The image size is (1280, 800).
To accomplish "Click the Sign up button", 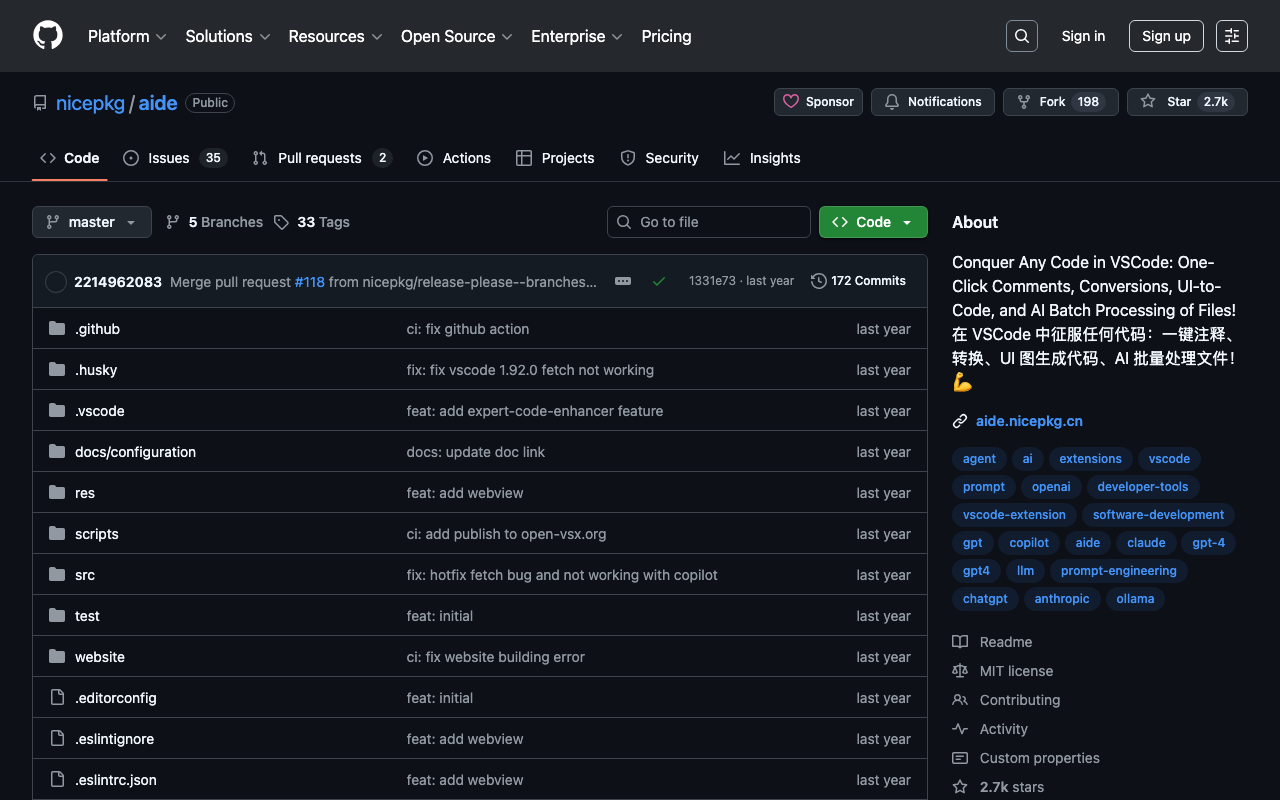I will point(1166,36).
